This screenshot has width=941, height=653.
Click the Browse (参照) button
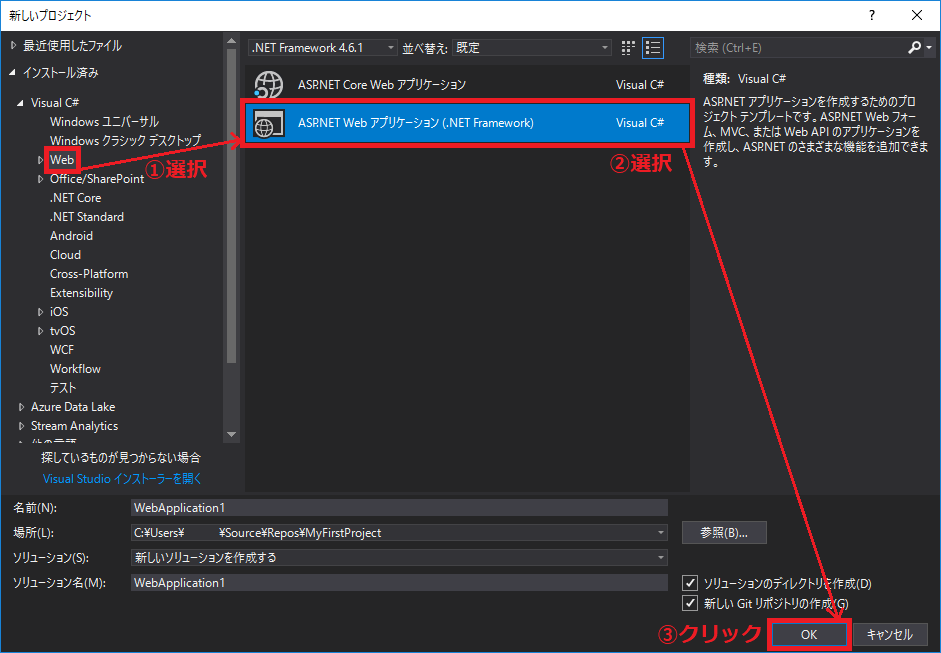click(724, 532)
